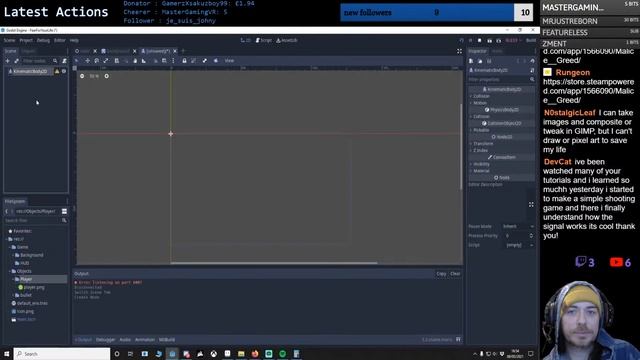The width and height of the screenshot is (640, 360).
Task: Open the Help menu
Action: tap(74, 40)
